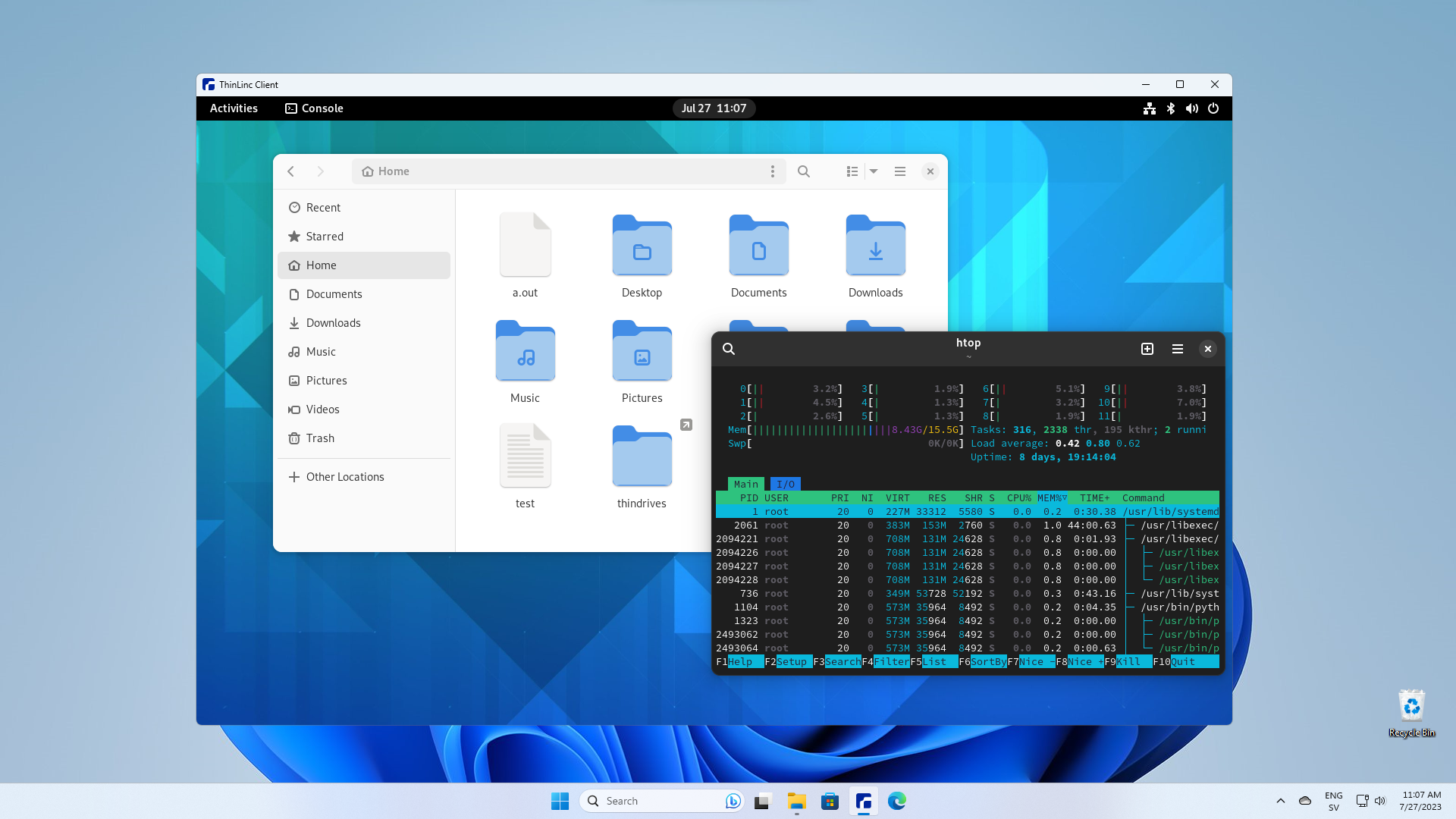
Task: Open Files hamburger main menu
Action: (x=900, y=171)
